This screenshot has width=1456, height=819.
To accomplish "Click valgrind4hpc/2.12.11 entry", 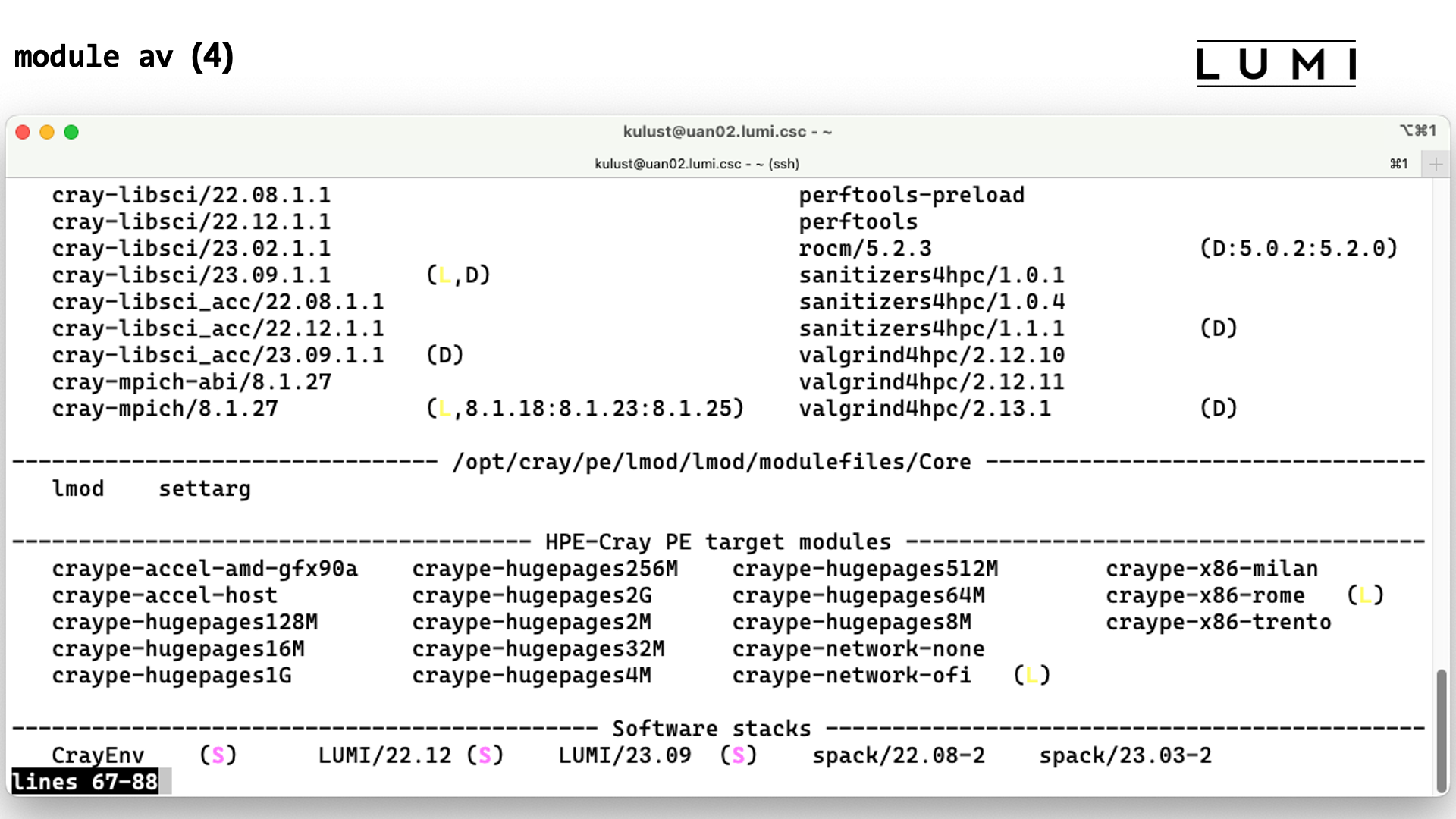I will 931,381.
